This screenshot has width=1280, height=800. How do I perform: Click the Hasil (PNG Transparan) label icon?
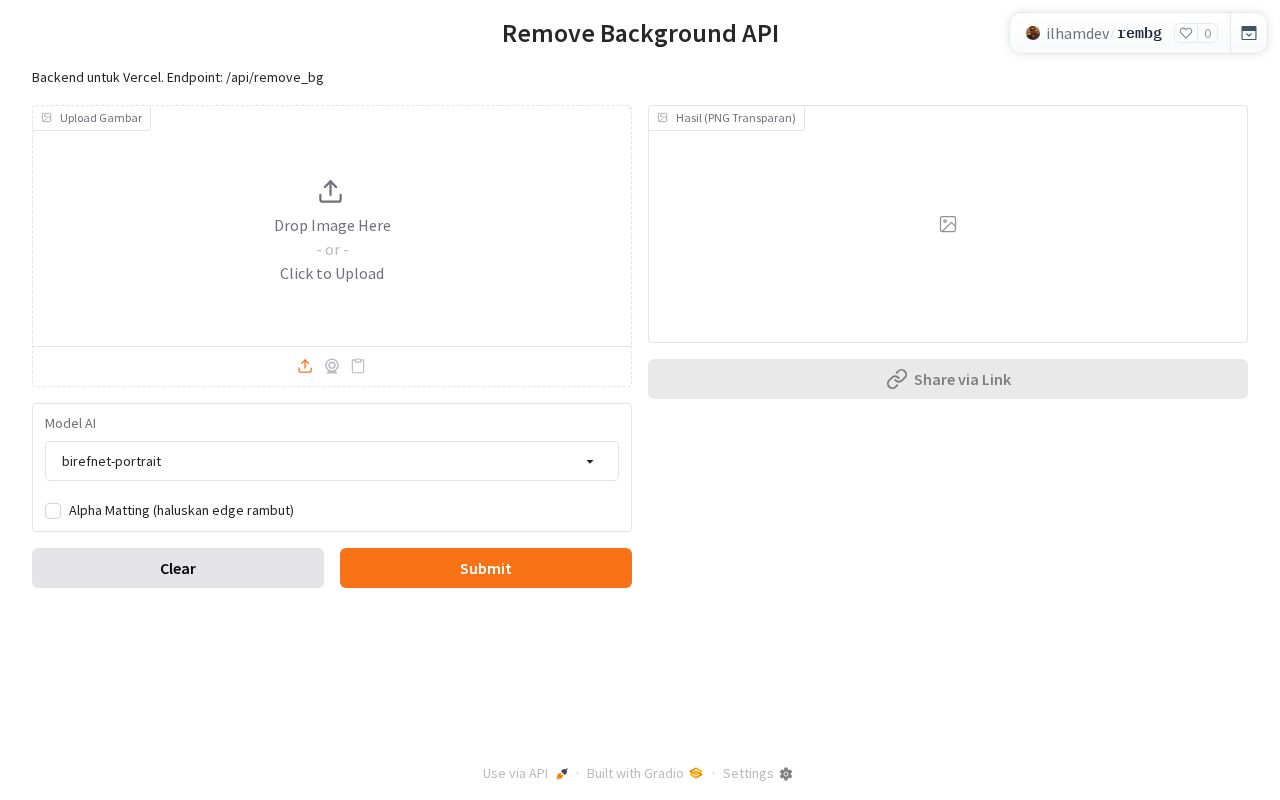[662, 118]
